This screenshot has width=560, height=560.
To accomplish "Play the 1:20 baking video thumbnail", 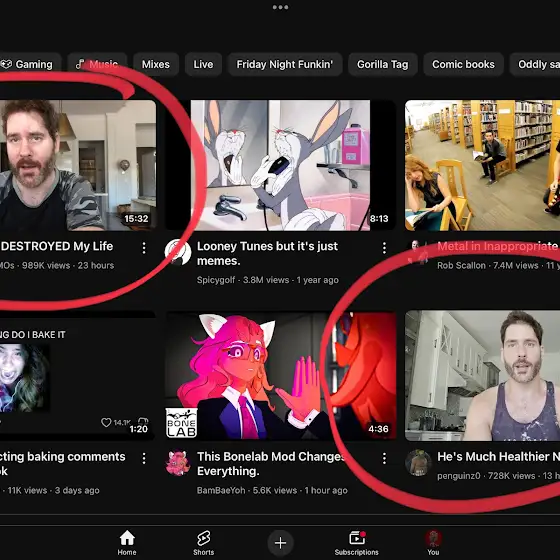I will pos(78,376).
